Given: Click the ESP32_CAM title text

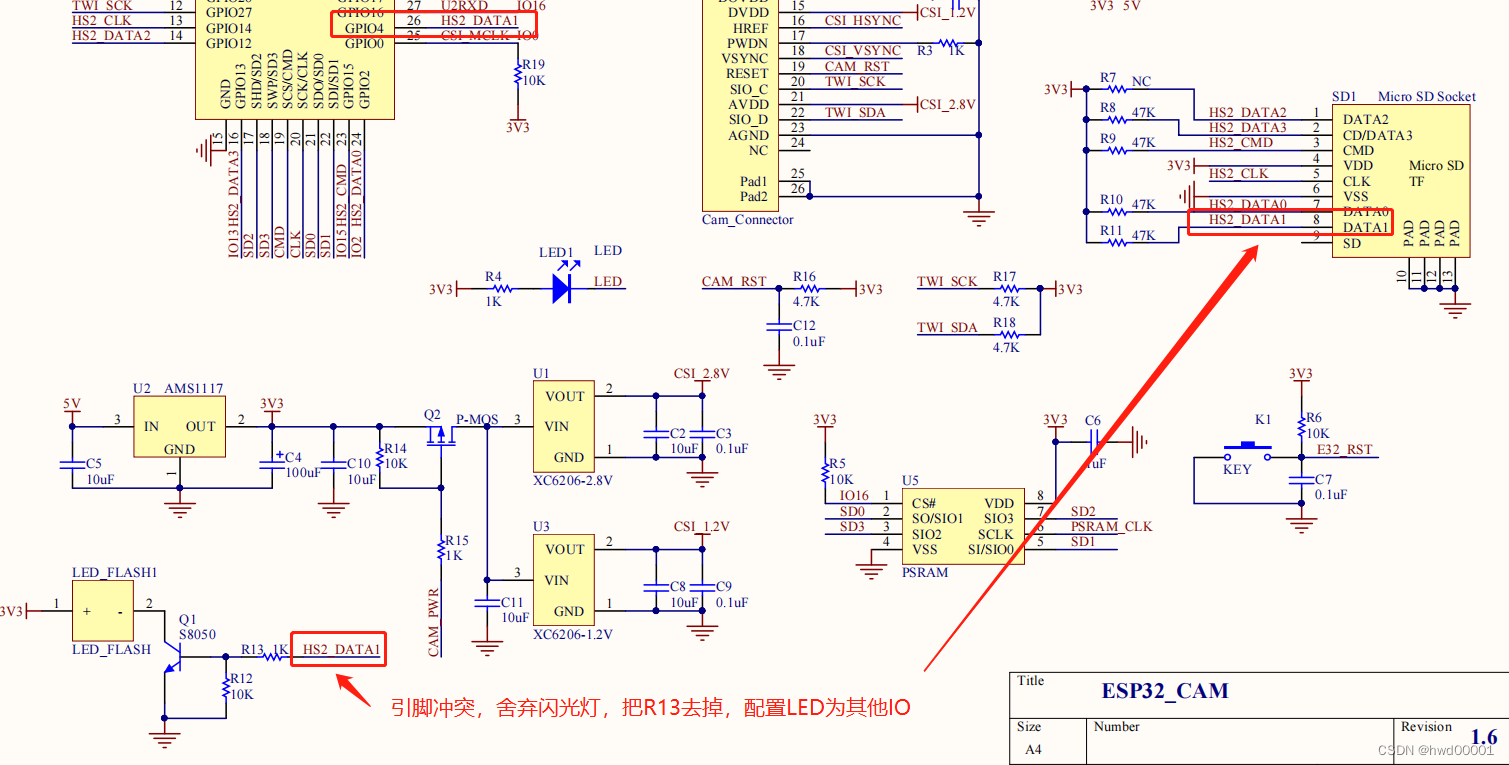Looking at the screenshot, I should [x=1165, y=691].
